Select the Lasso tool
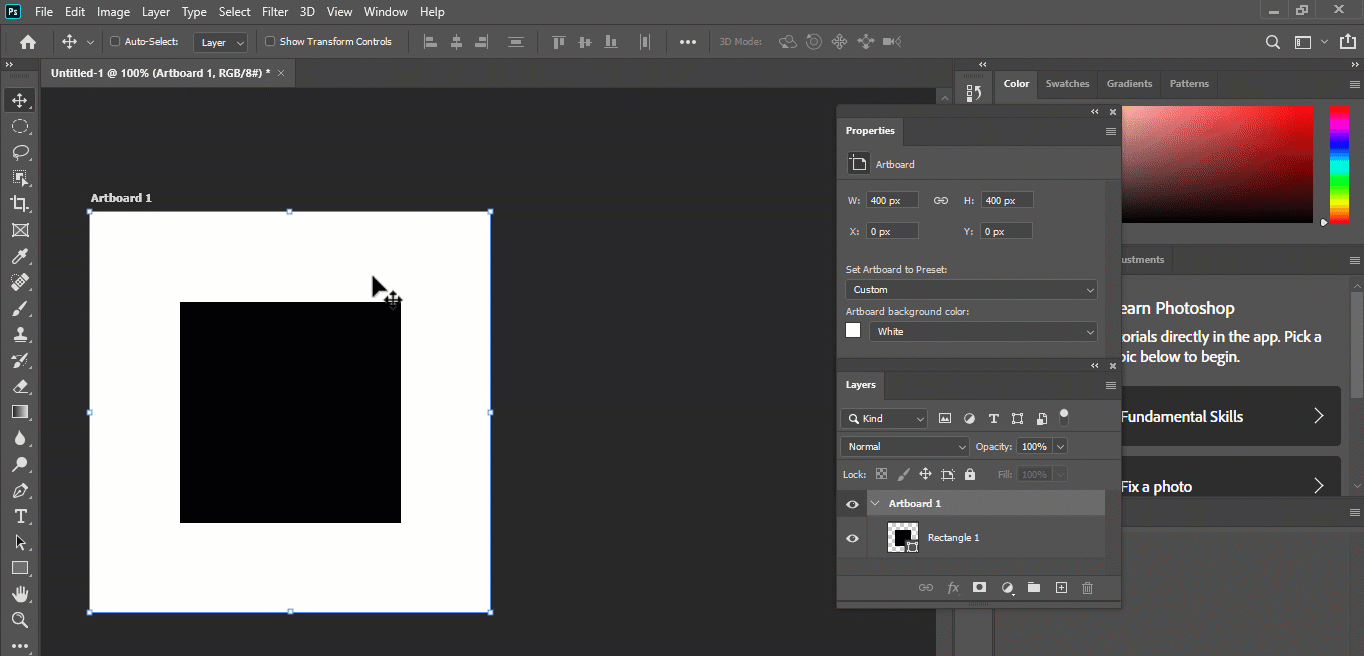The image size is (1364, 656). (20, 152)
